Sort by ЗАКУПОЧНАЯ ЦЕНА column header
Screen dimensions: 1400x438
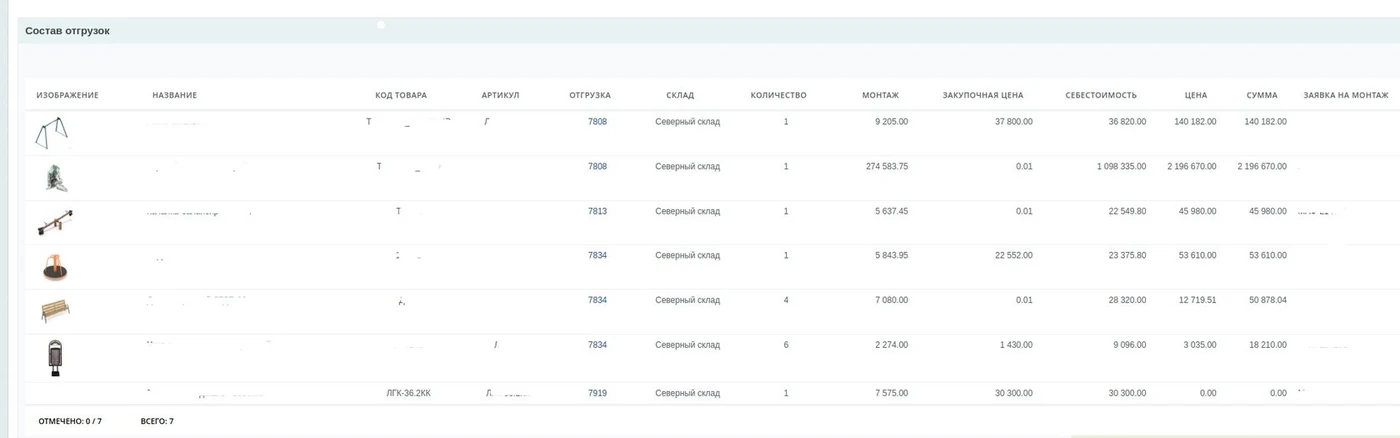pos(983,96)
